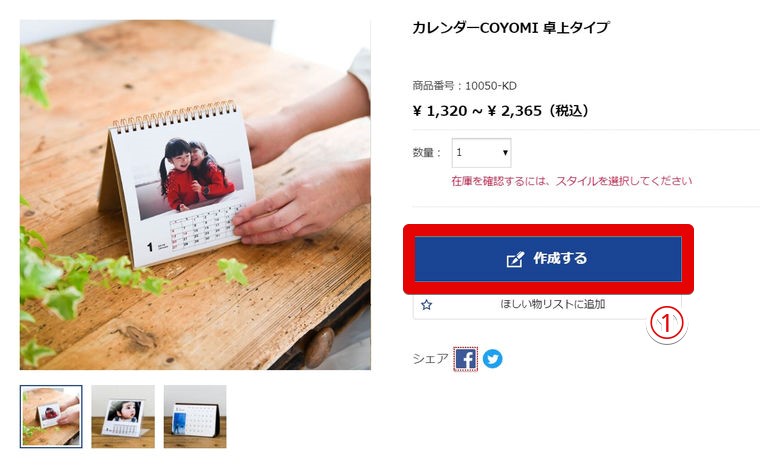Image resolution: width=760 pixels, height=468 pixels.
Task: Click the star icon on wishlist button
Action: pos(427,305)
